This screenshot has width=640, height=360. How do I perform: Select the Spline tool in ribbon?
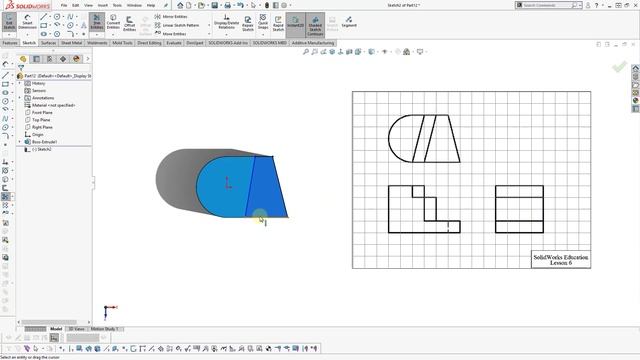point(70,17)
